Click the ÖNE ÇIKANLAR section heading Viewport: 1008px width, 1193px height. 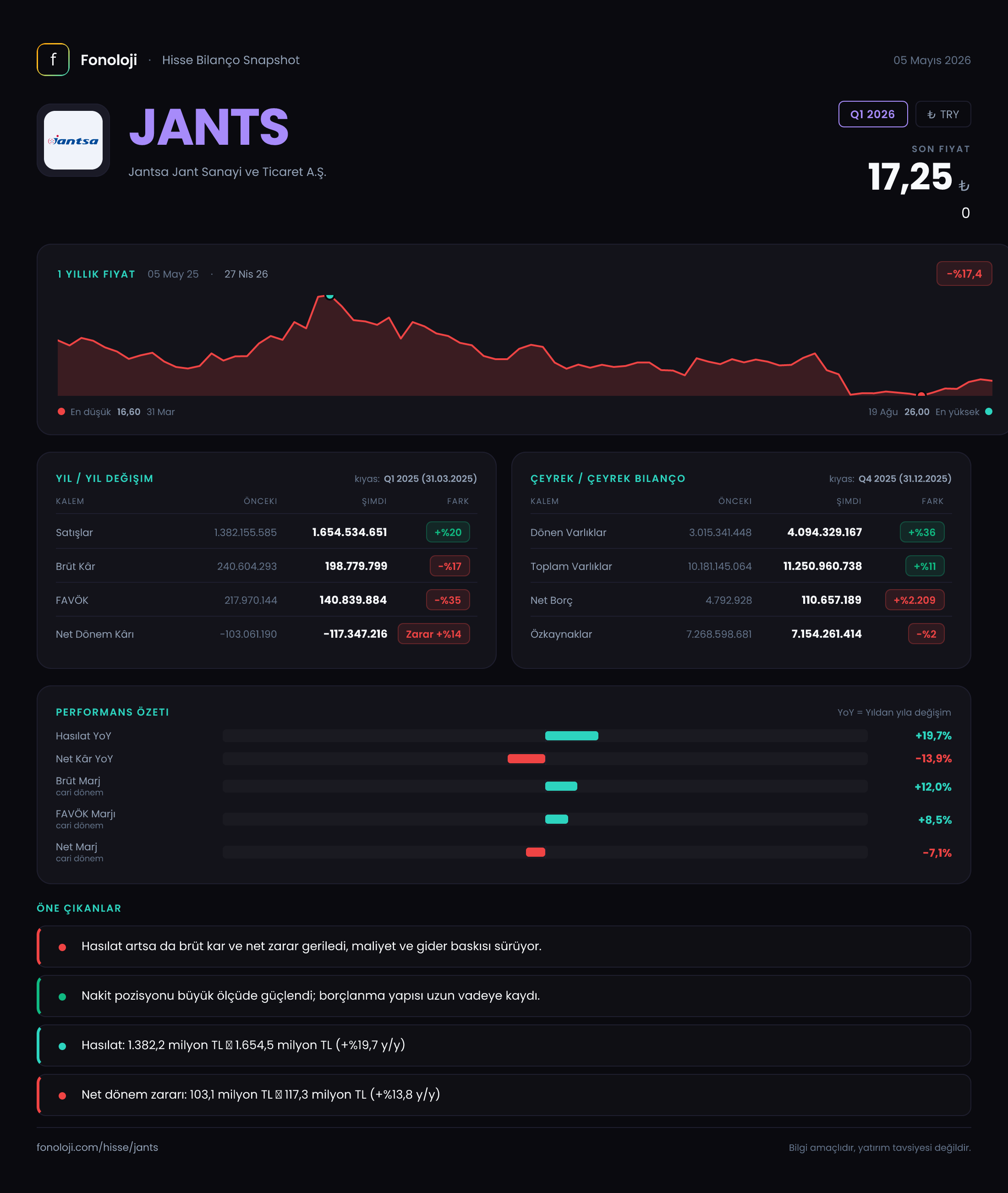79,908
